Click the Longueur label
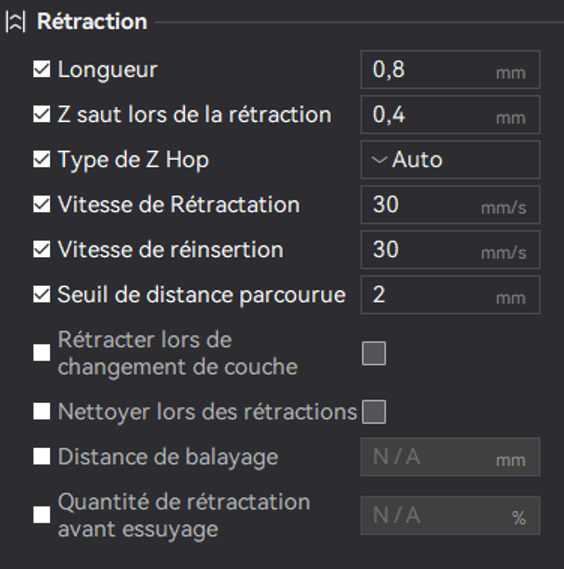Viewport: 564px width, 569px height. coord(107,70)
